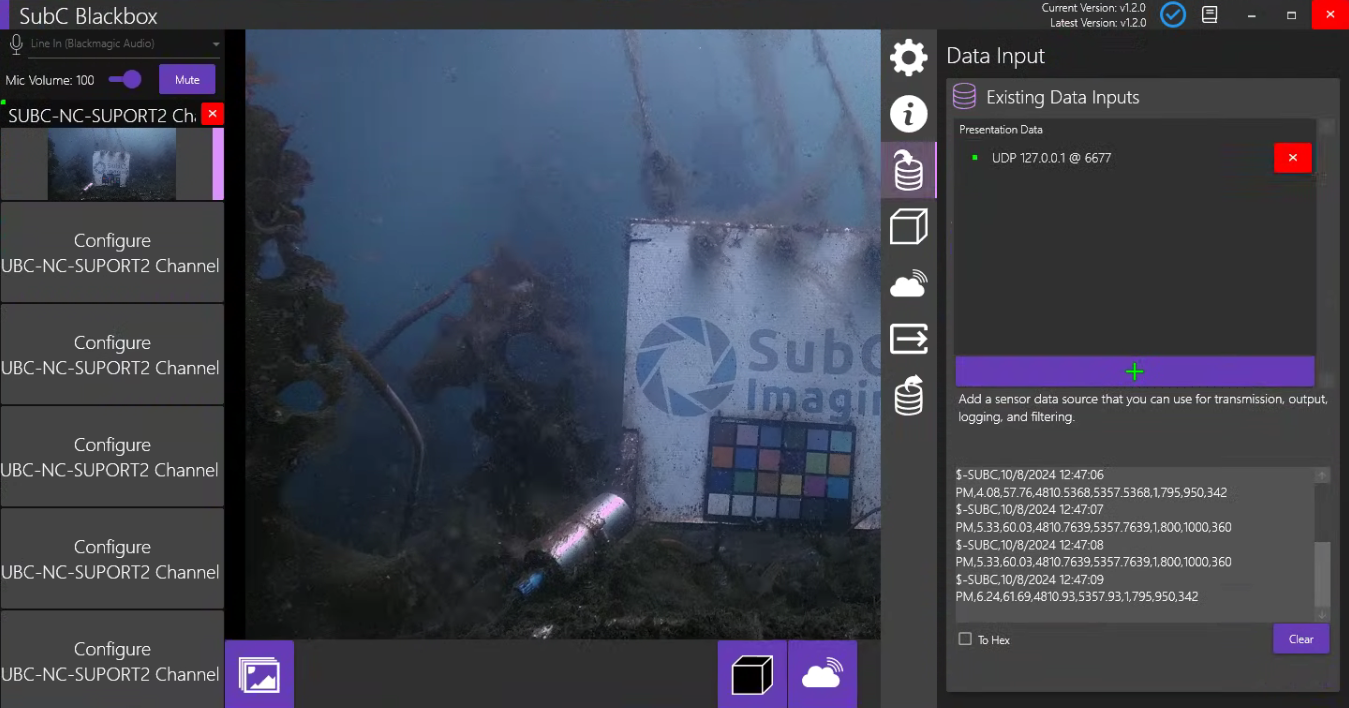The width and height of the screenshot is (1349, 708).
Task: Clear the incoming data log
Action: [x=1300, y=639]
